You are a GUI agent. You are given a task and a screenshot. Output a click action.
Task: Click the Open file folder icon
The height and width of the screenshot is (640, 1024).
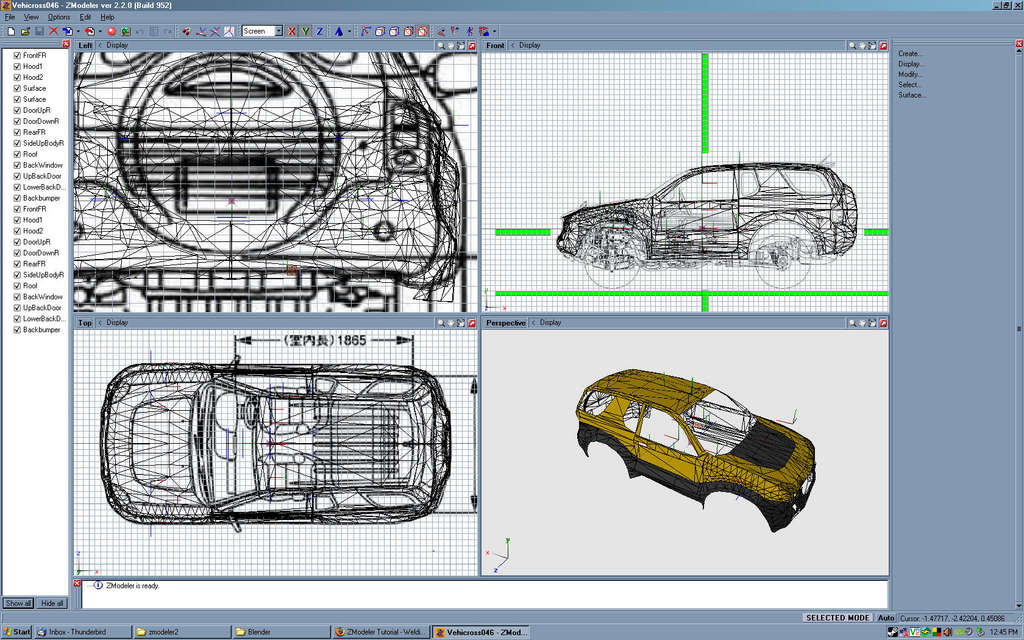pyautogui.click(x=25, y=31)
